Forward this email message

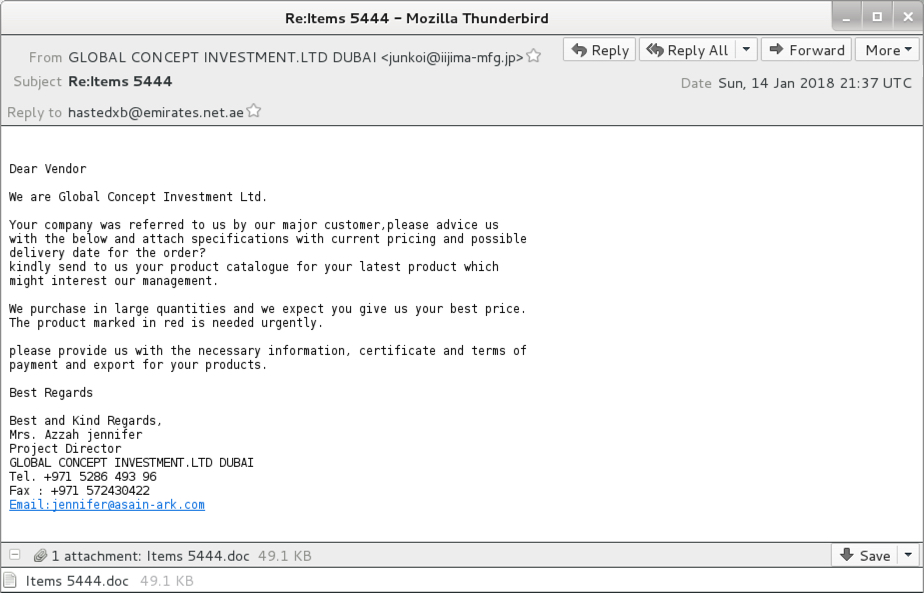click(806, 50)
